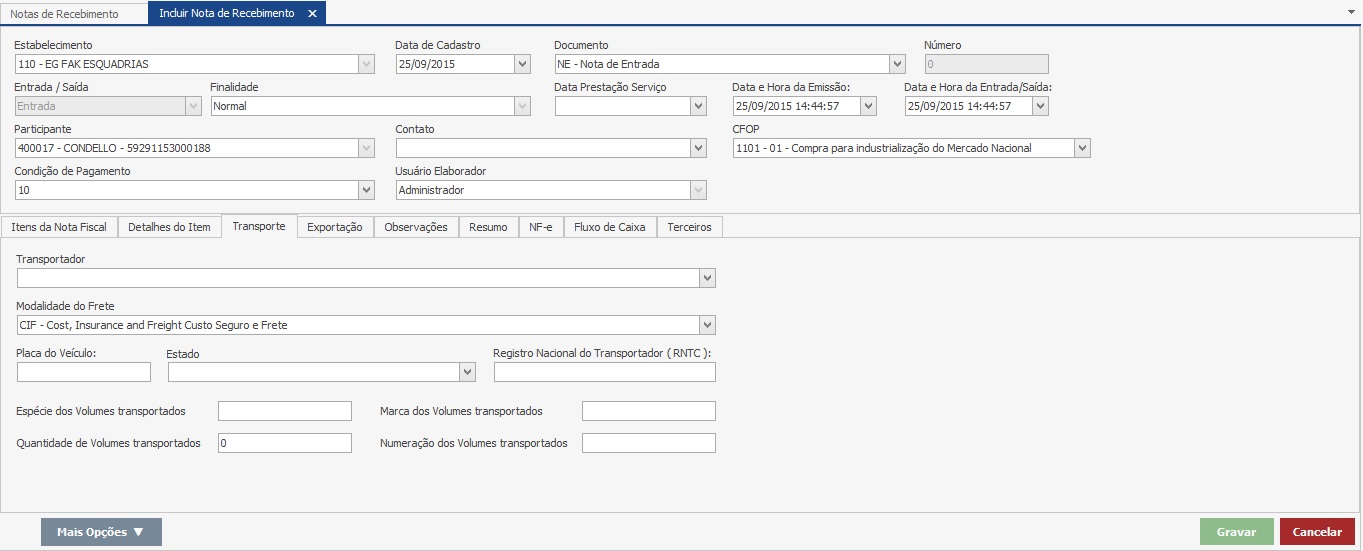Click the Placa do Veículo input field
The width and height of the screenshot is (1363, 551).
point(84,372)
